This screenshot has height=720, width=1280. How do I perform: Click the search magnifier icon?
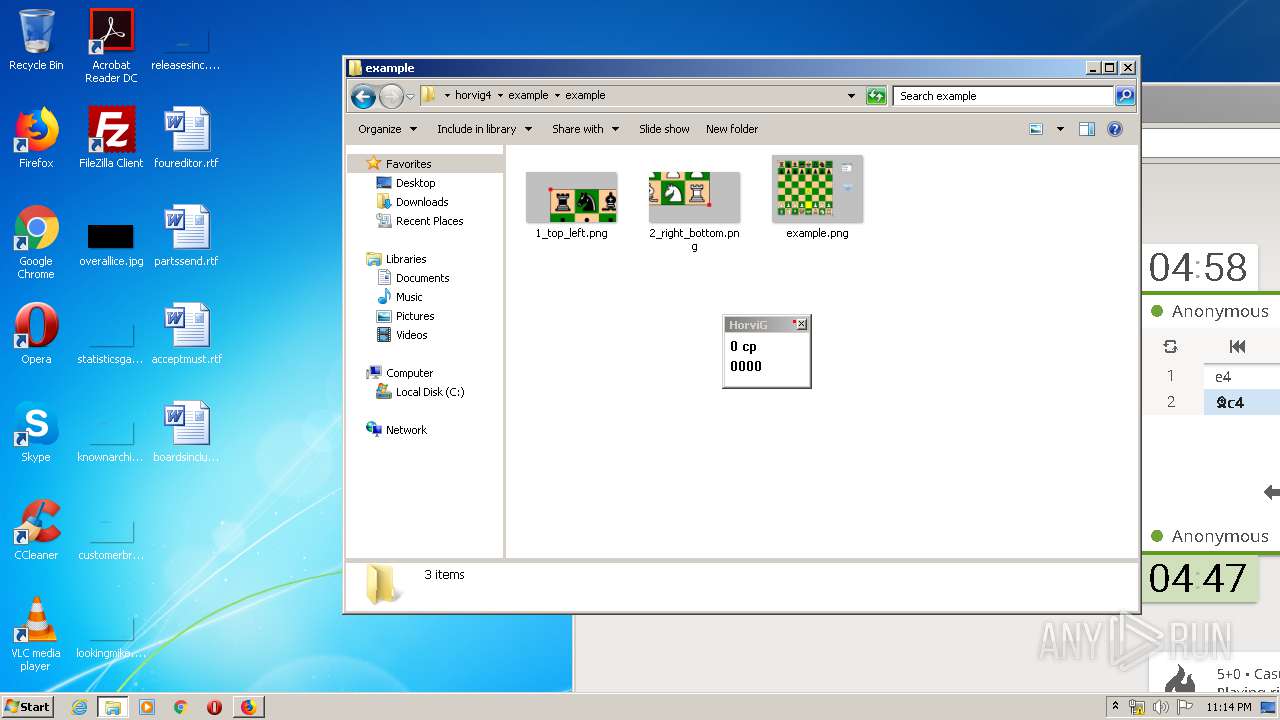[1125, 96]
